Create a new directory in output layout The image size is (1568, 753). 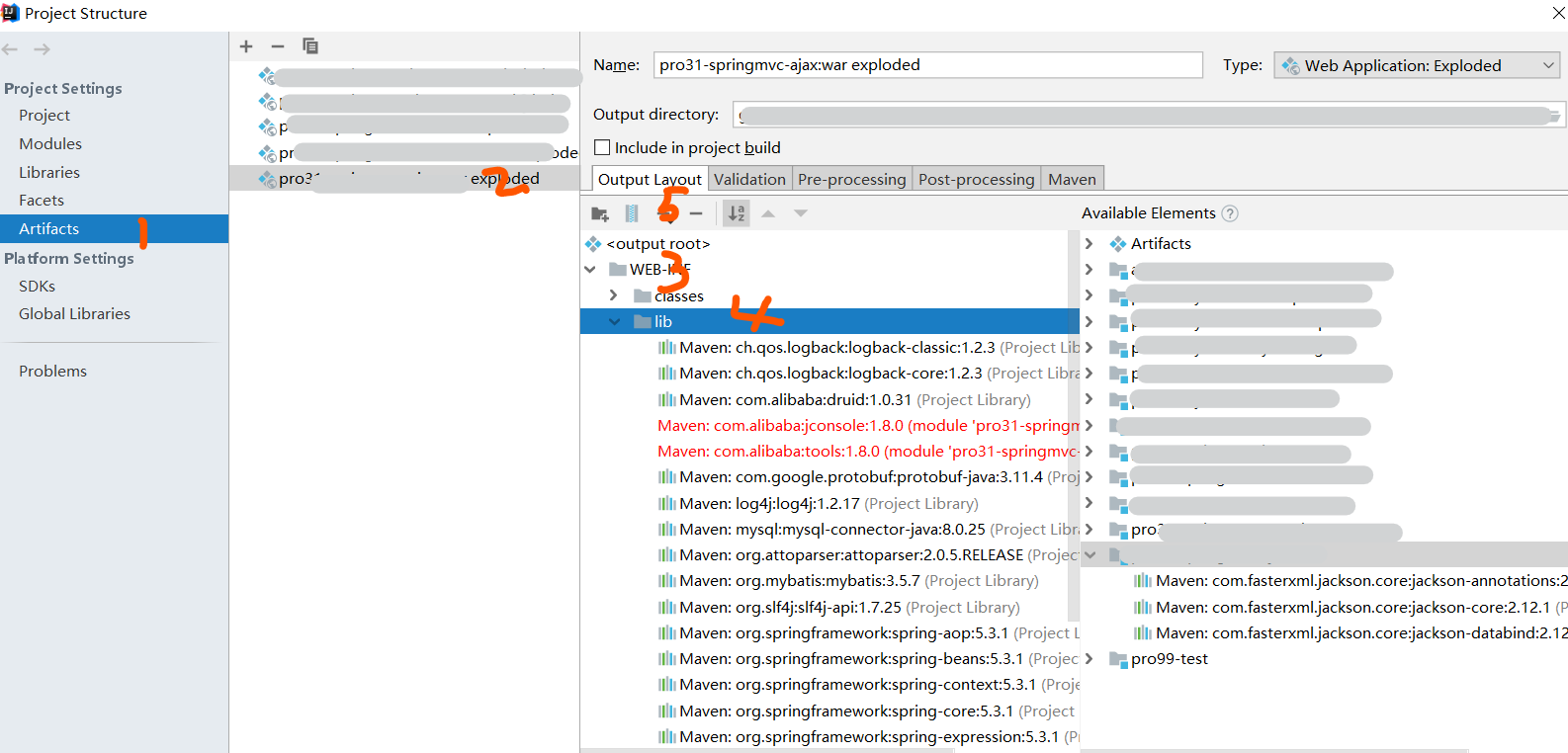click(x=599, y=213)
